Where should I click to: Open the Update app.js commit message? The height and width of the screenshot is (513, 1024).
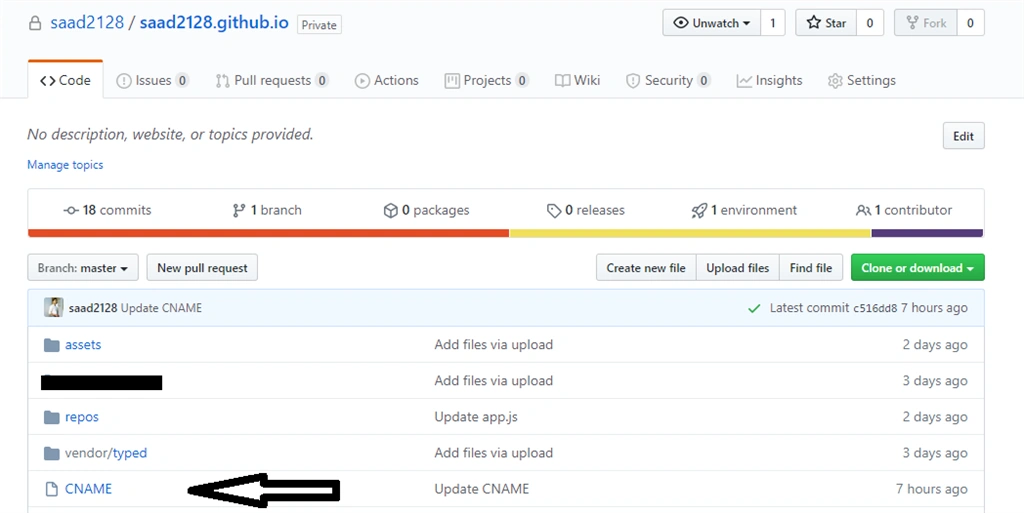[x=476, y=417]
